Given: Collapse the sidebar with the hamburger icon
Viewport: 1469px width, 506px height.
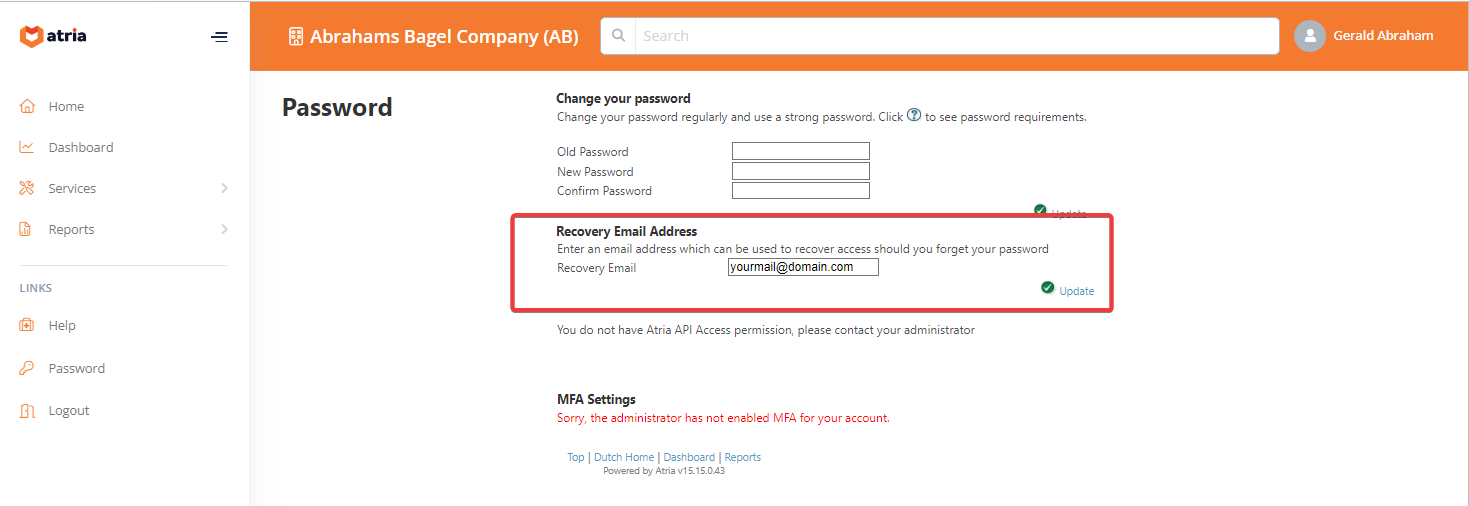Looking at the screenshot, I should click(219, 37).
